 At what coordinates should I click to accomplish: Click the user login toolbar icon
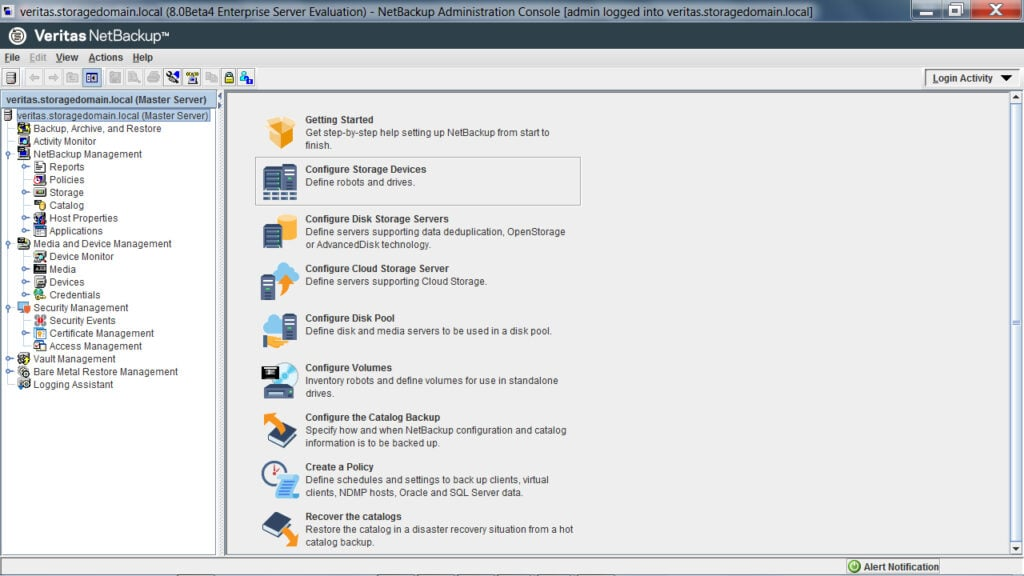[246, 77]
